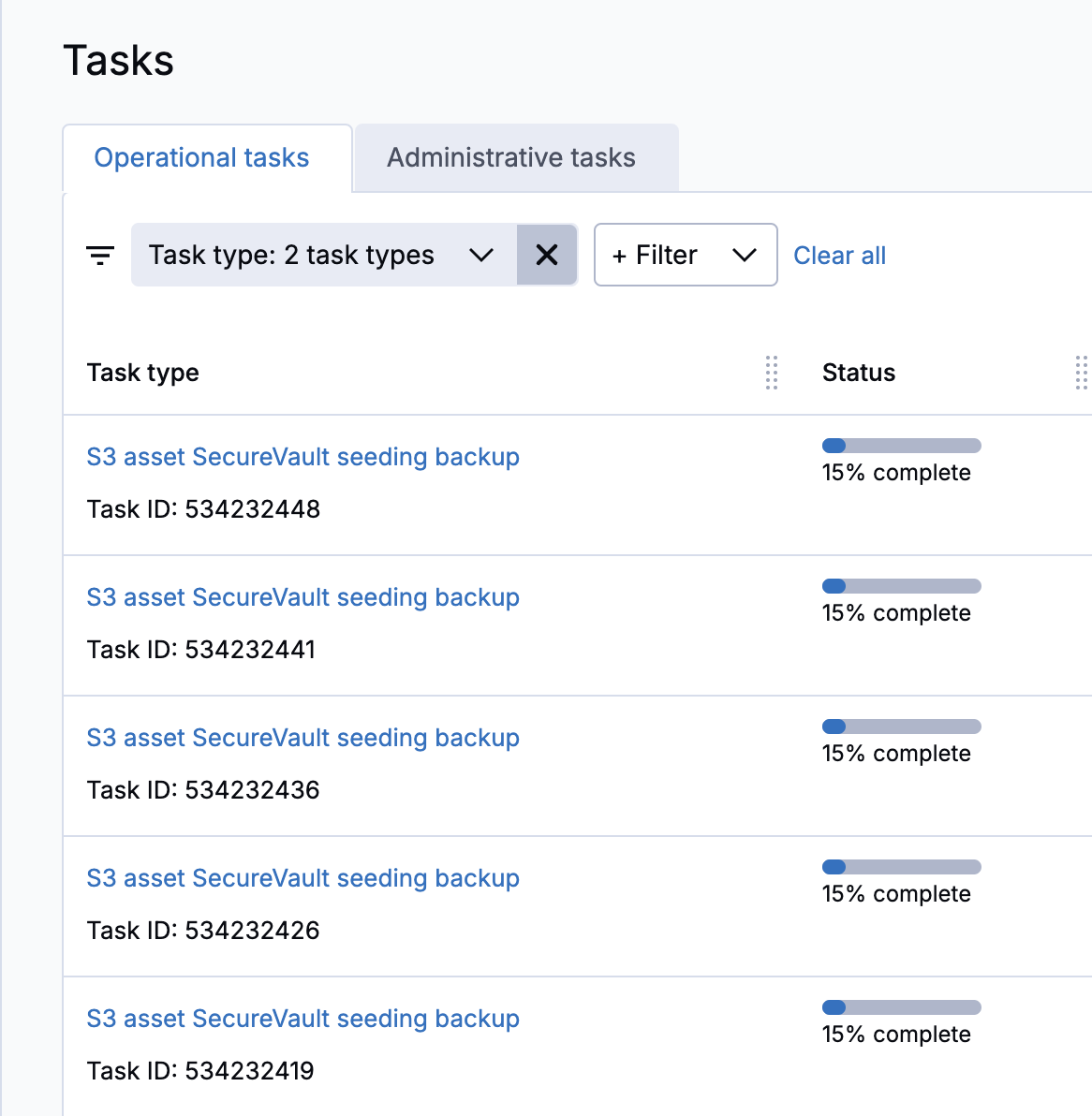Image resolution: width=1092 pixels, height=1116 pixels.
Task: Click progress bar for task 534232448
Action: (x=901, y=446)
